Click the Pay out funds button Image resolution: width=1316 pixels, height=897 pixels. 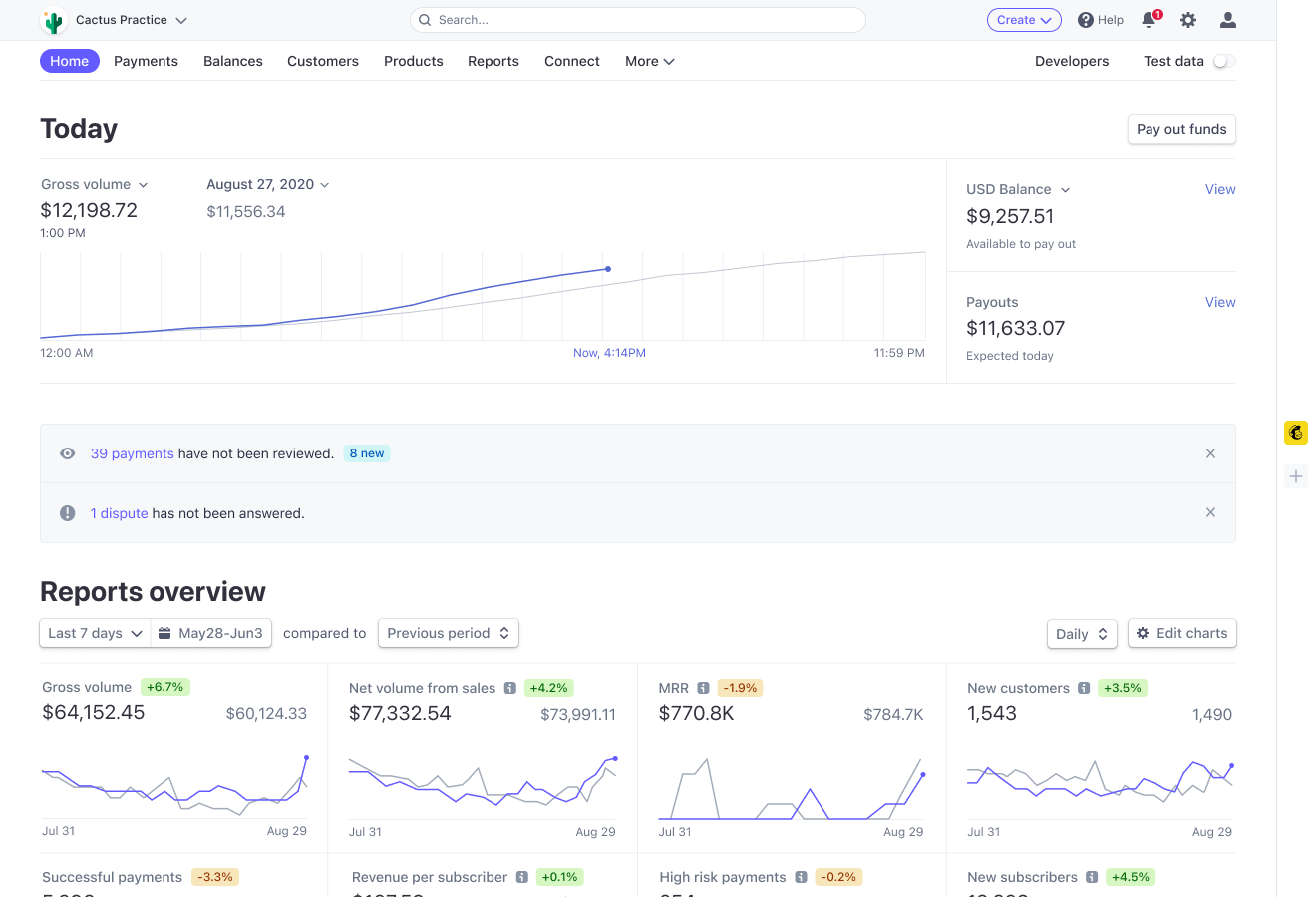1181,129
